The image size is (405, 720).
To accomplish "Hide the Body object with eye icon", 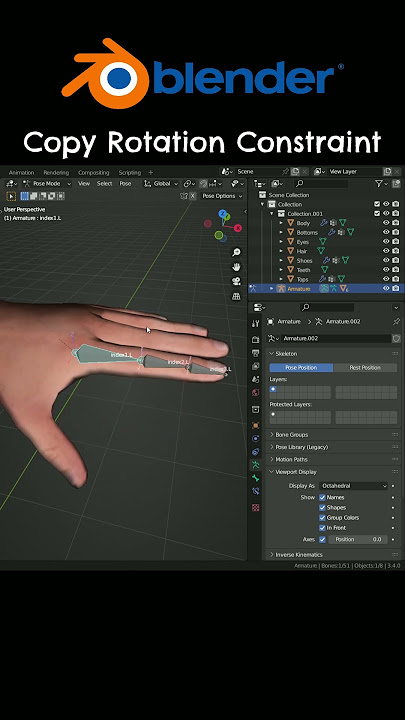I will click(386, 223).
